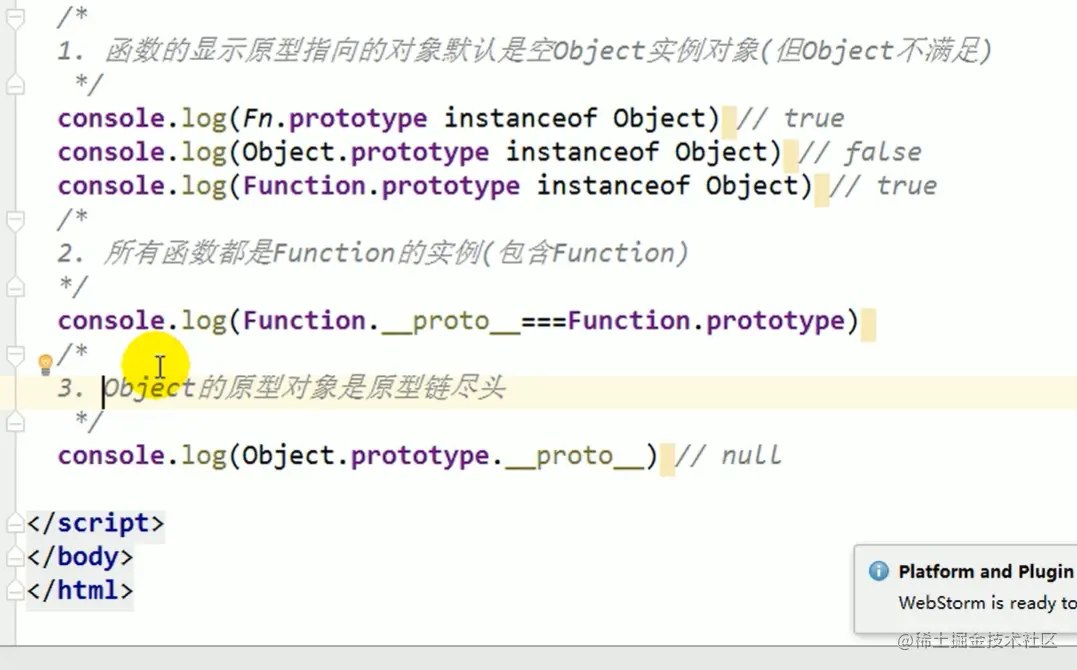The width and height of the screenshot is (1077, 670).
Task: Click the 'Object' word in comment 3
Action: click(x=150, y=389)
